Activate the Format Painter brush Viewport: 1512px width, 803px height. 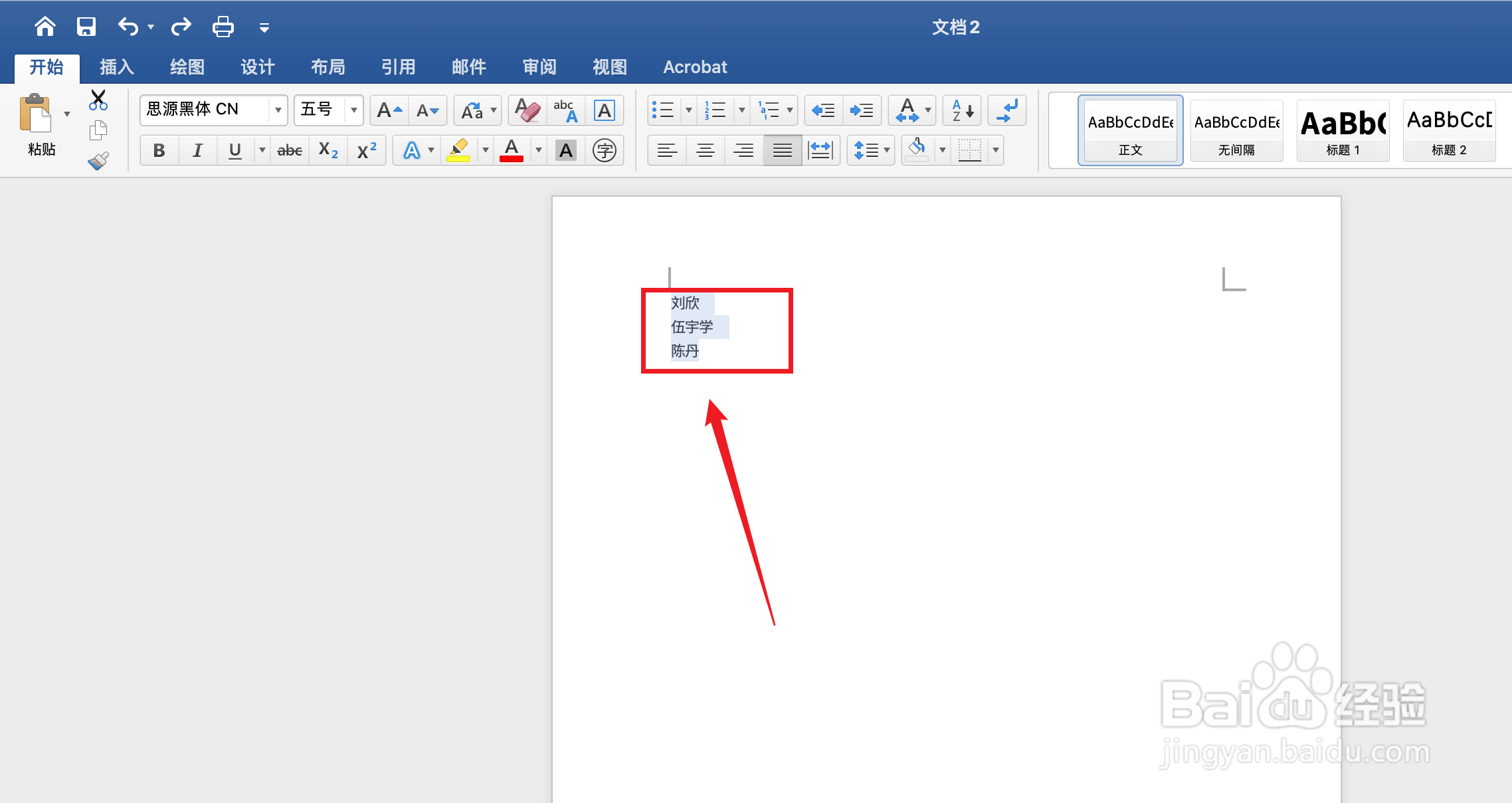point(98,160)
